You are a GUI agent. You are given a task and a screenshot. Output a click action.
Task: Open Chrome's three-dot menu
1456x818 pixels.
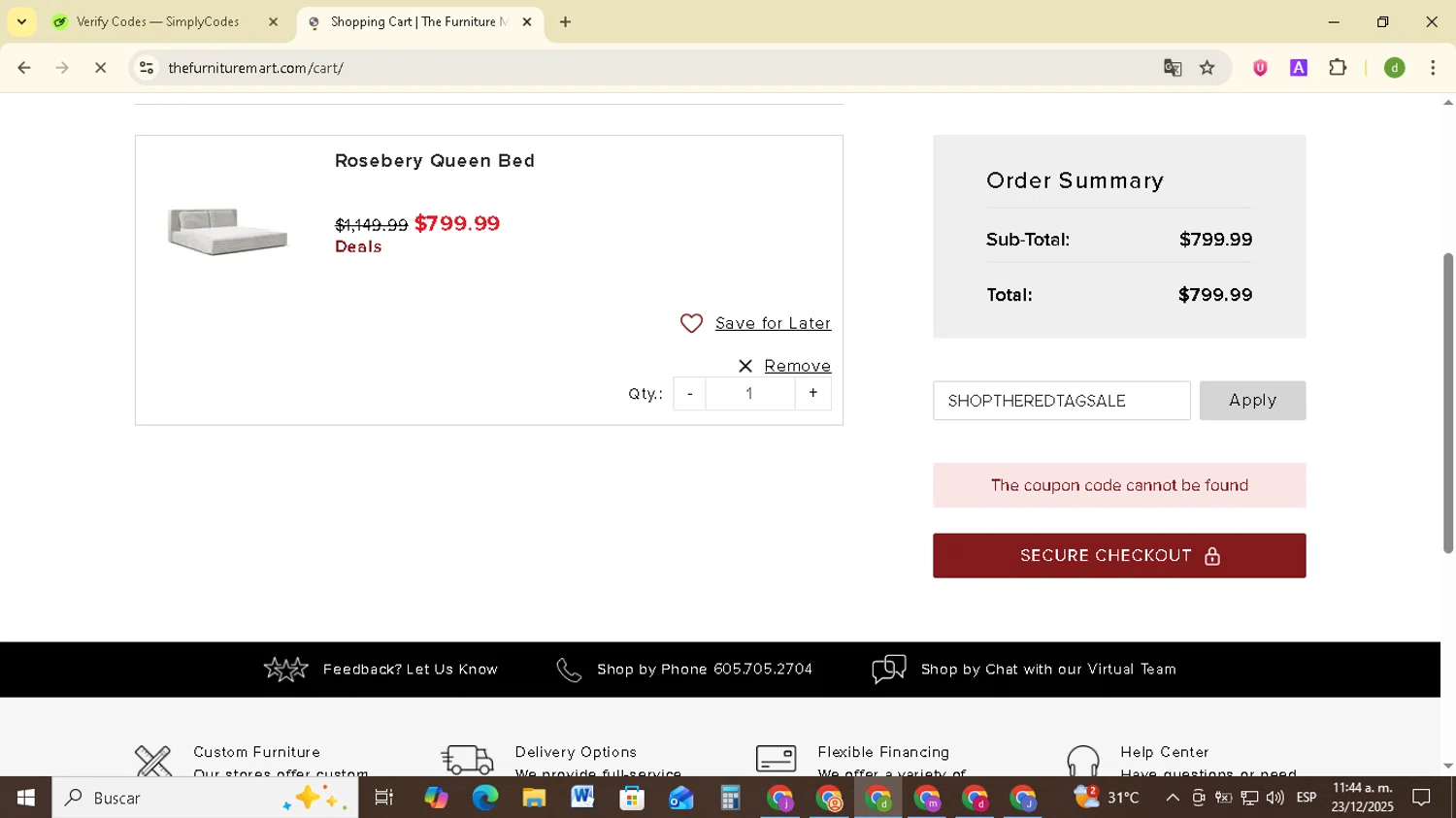[1433, 68]
